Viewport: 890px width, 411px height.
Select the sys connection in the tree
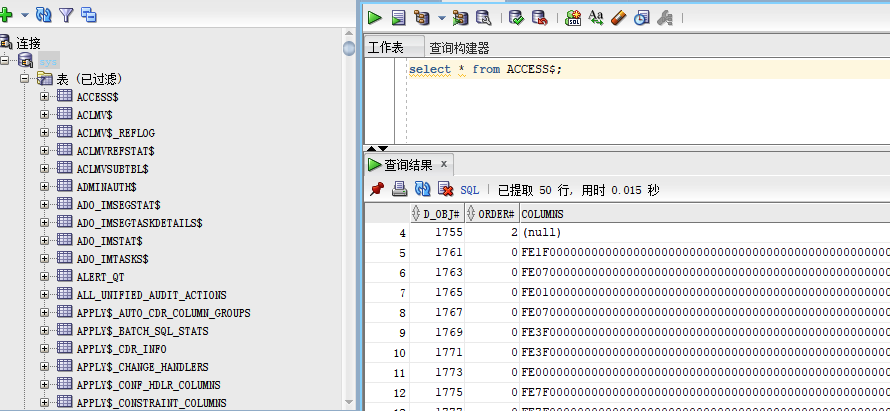(x=49, y=61)
